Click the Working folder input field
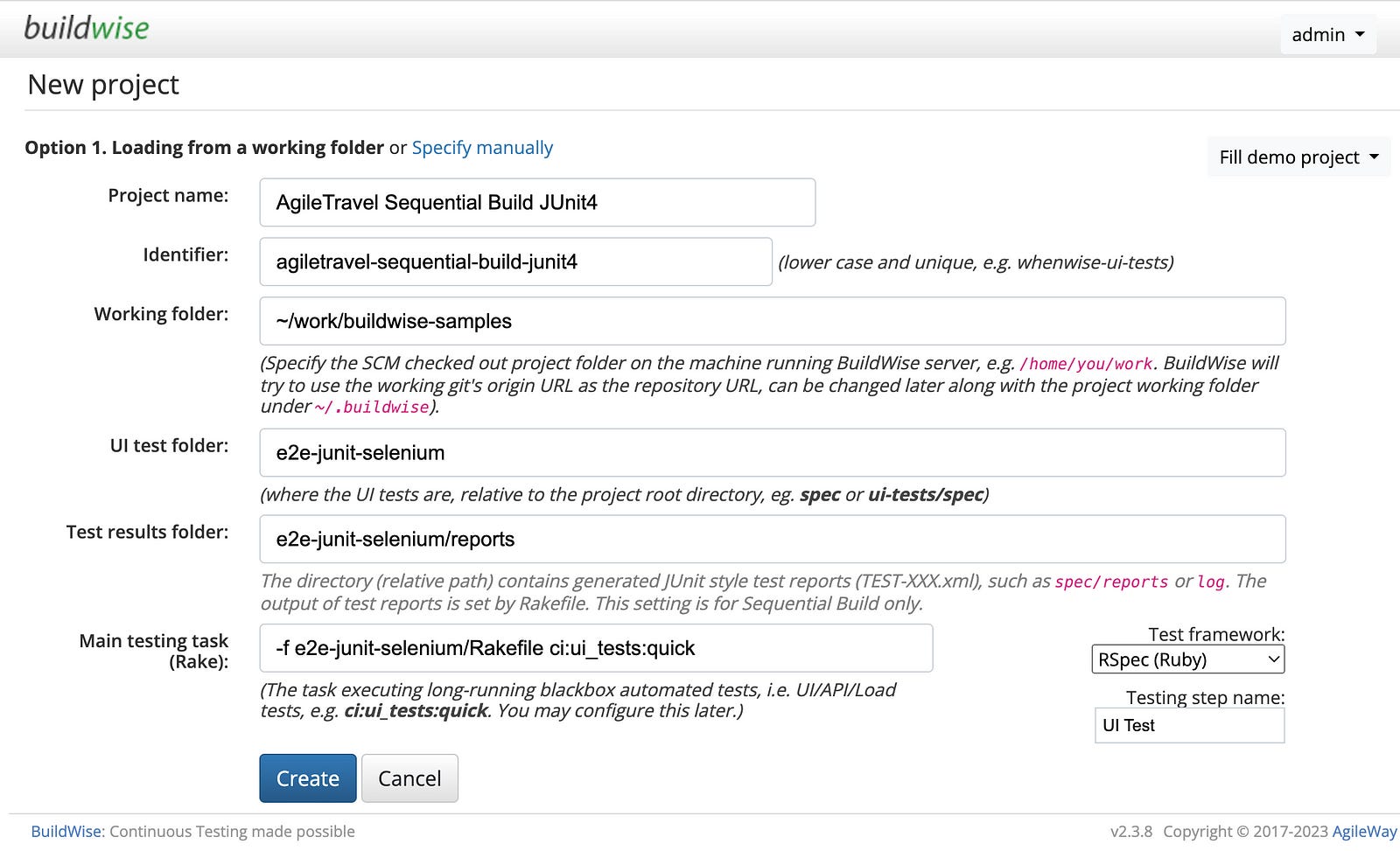The image size is (1400, 851). click(772, 321)
